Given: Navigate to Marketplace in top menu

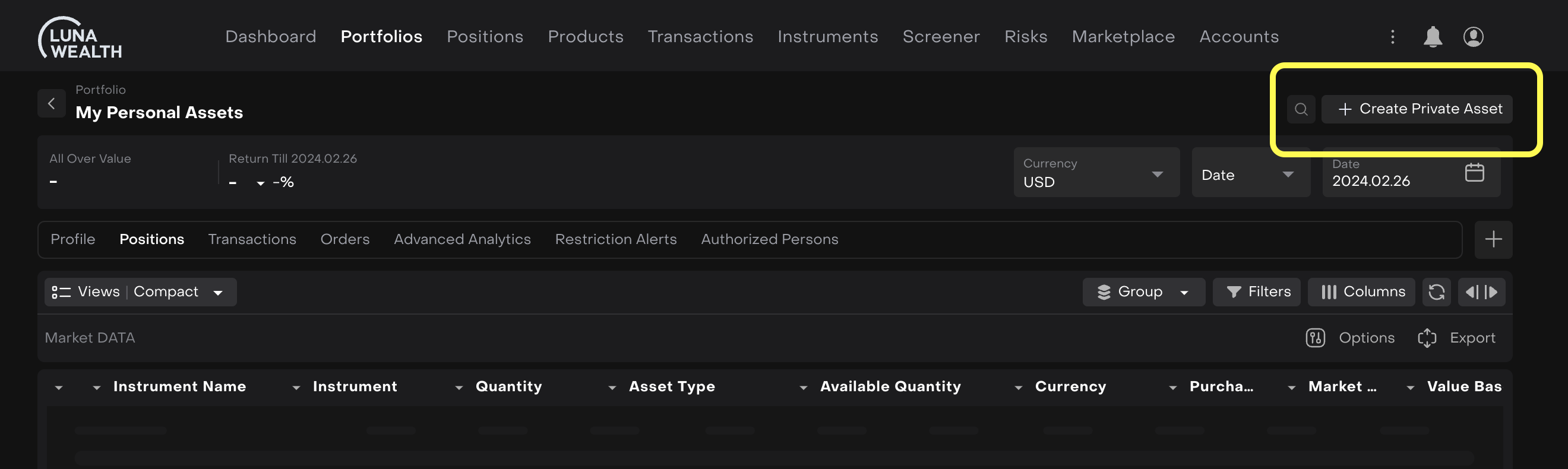Looking at the screenshot, I should tap(1123, 36).
